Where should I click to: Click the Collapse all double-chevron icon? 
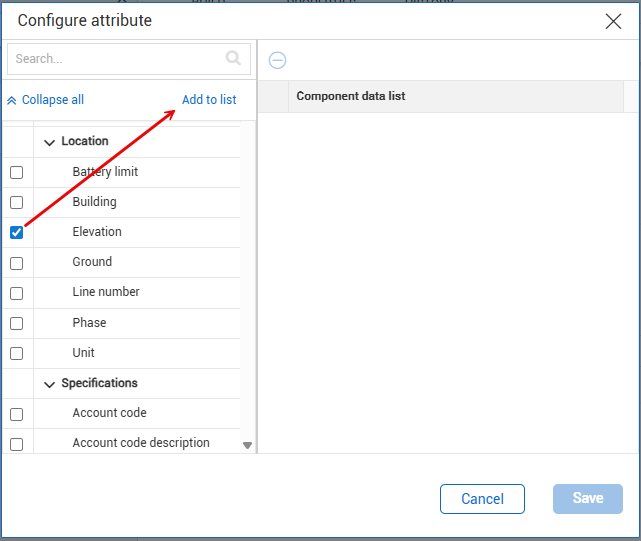(x=12, y=100)
